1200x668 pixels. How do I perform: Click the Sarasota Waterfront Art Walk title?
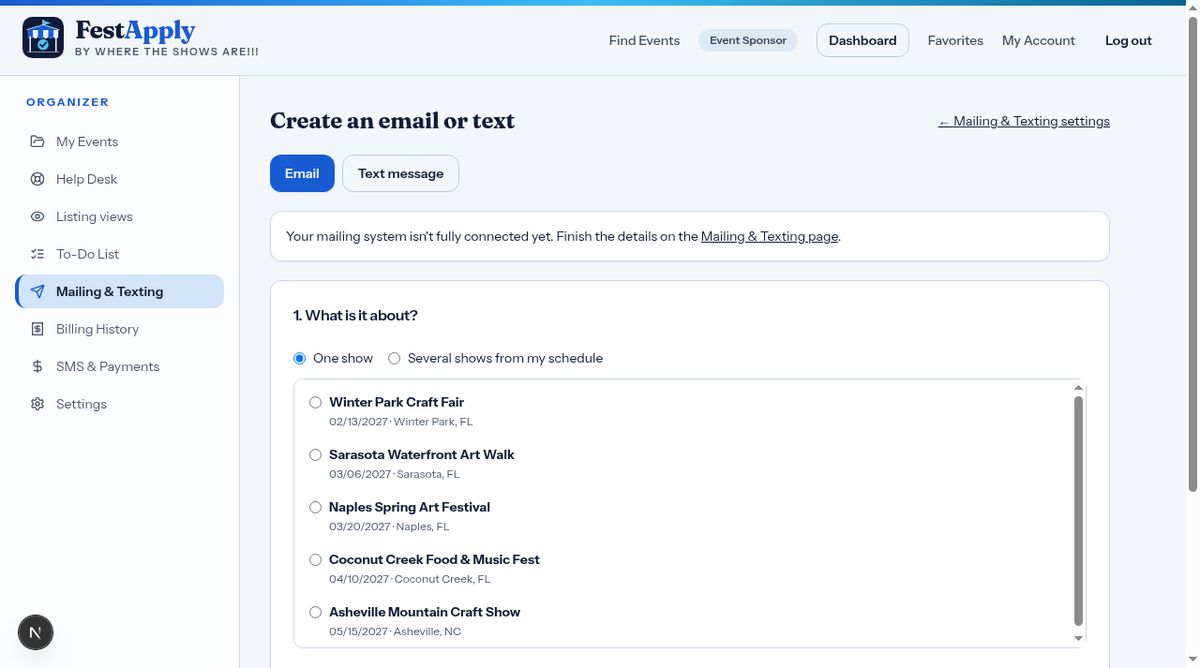click(421, 455)
